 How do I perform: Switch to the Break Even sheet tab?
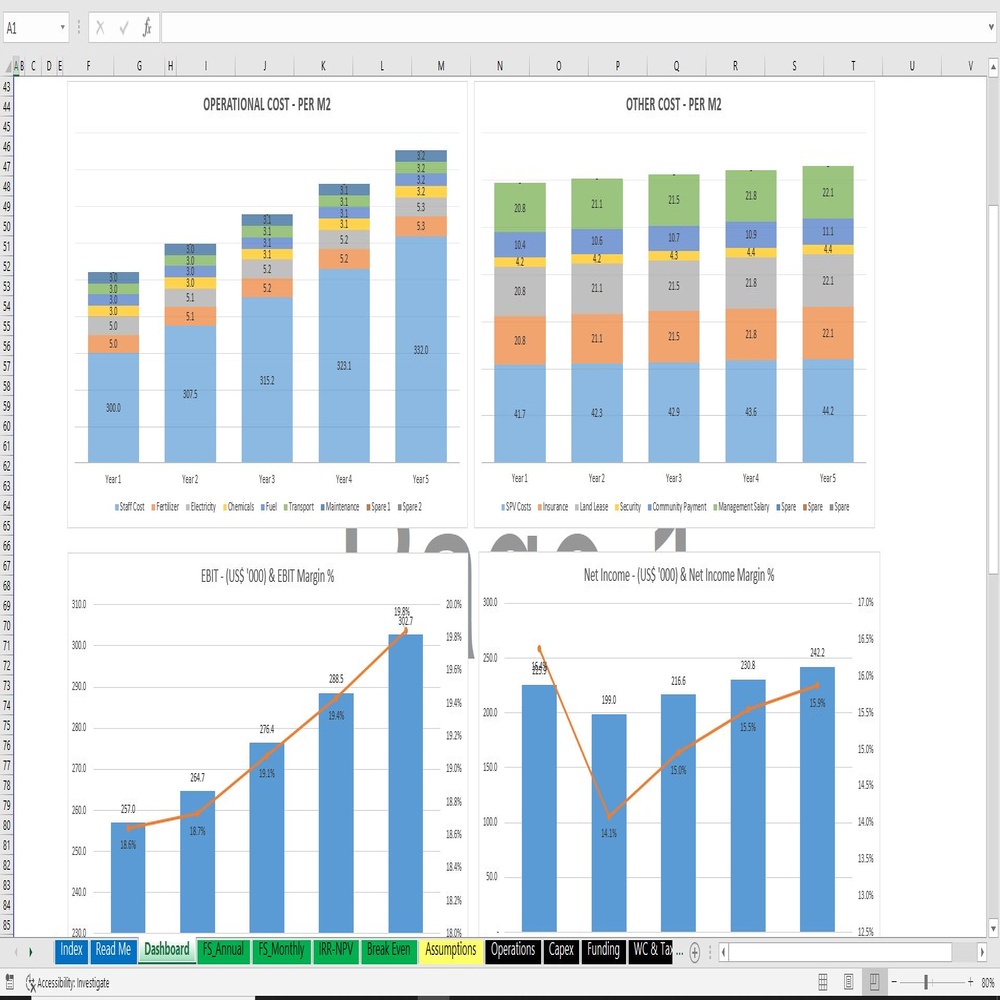[x=388, y=950]
